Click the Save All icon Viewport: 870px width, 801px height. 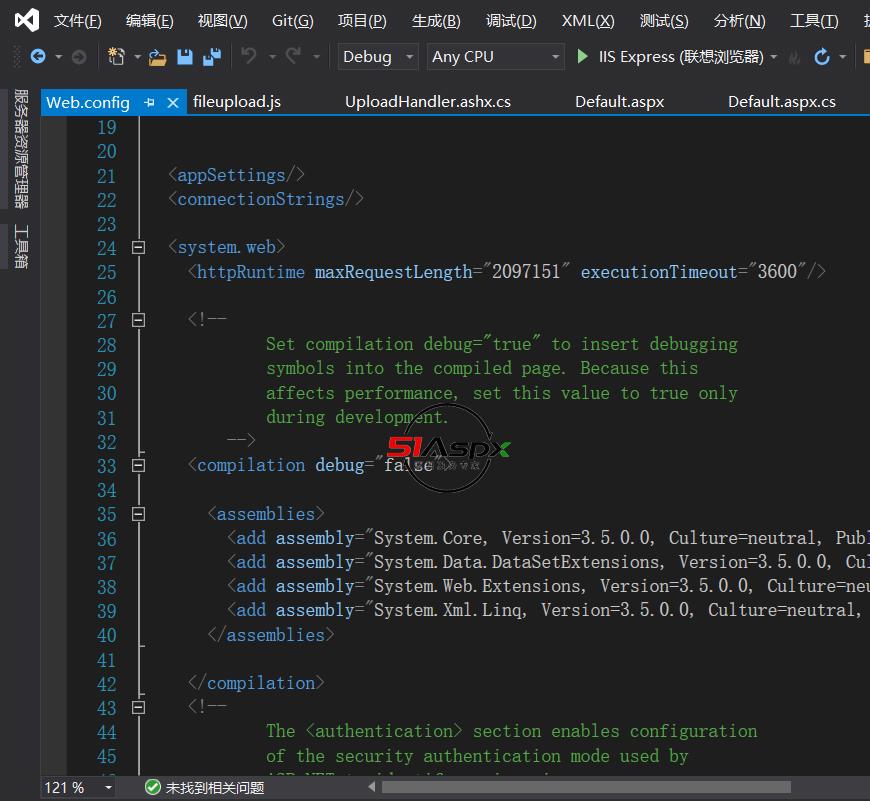pyautogui.click(x=211, y=57)
